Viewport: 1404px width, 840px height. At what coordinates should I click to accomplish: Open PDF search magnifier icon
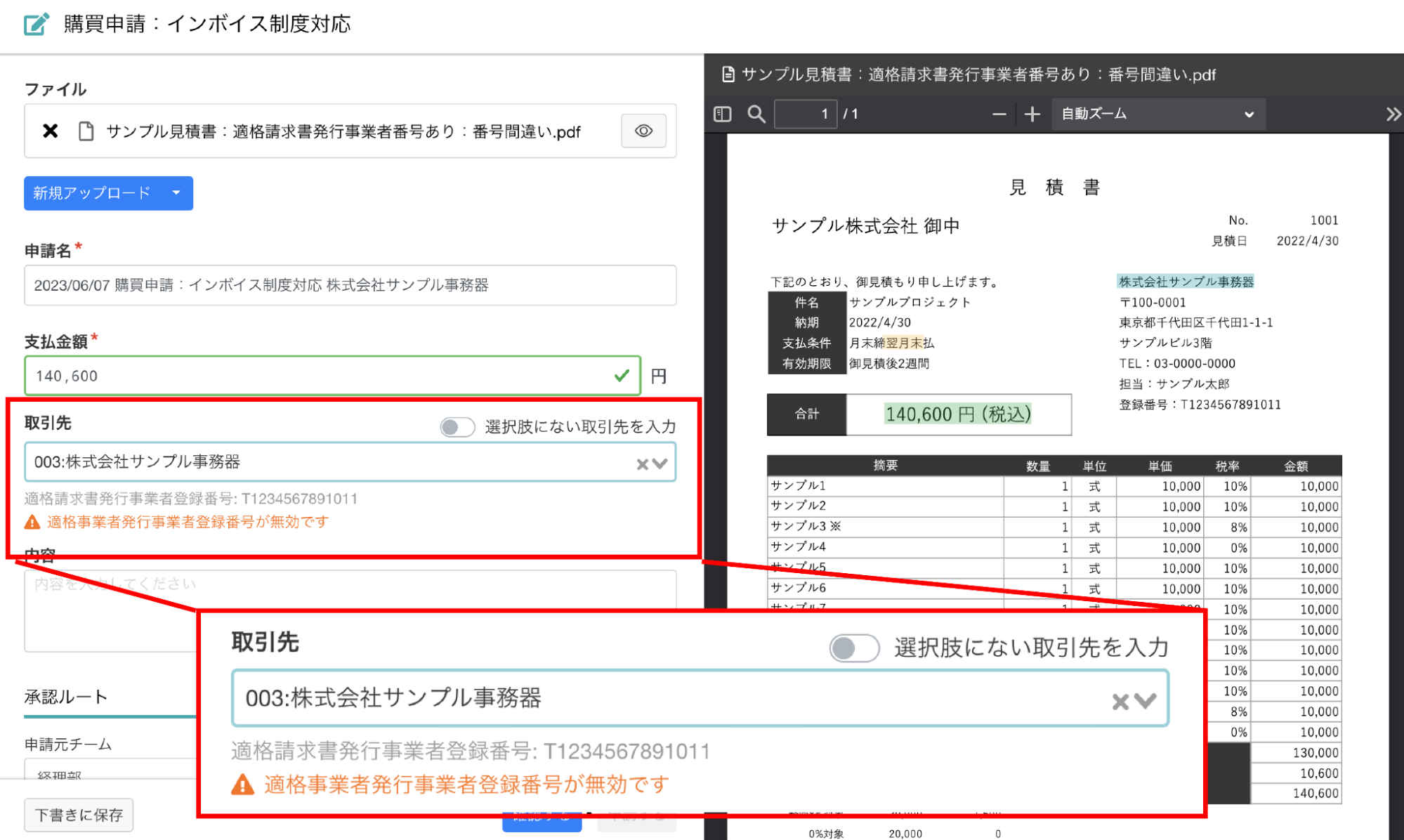(x=756, y=114)
